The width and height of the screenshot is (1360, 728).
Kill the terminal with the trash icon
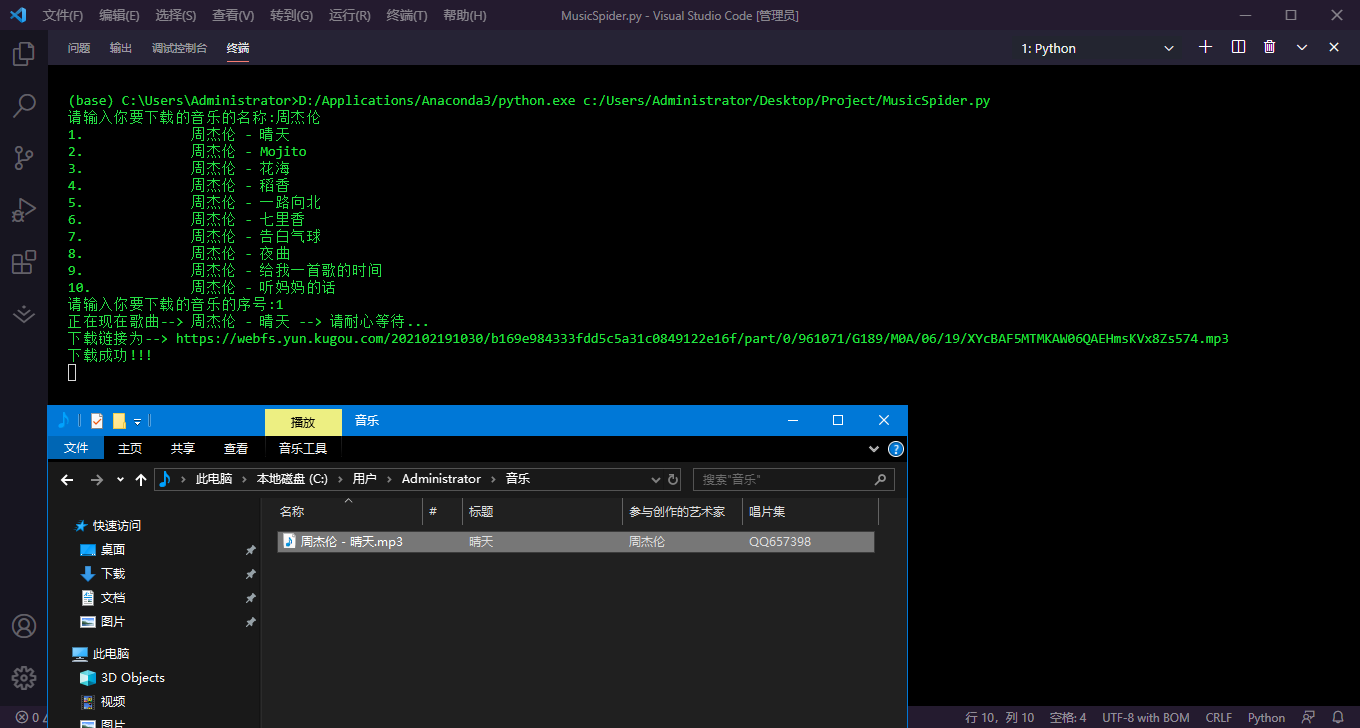(x=1269, y=46)
